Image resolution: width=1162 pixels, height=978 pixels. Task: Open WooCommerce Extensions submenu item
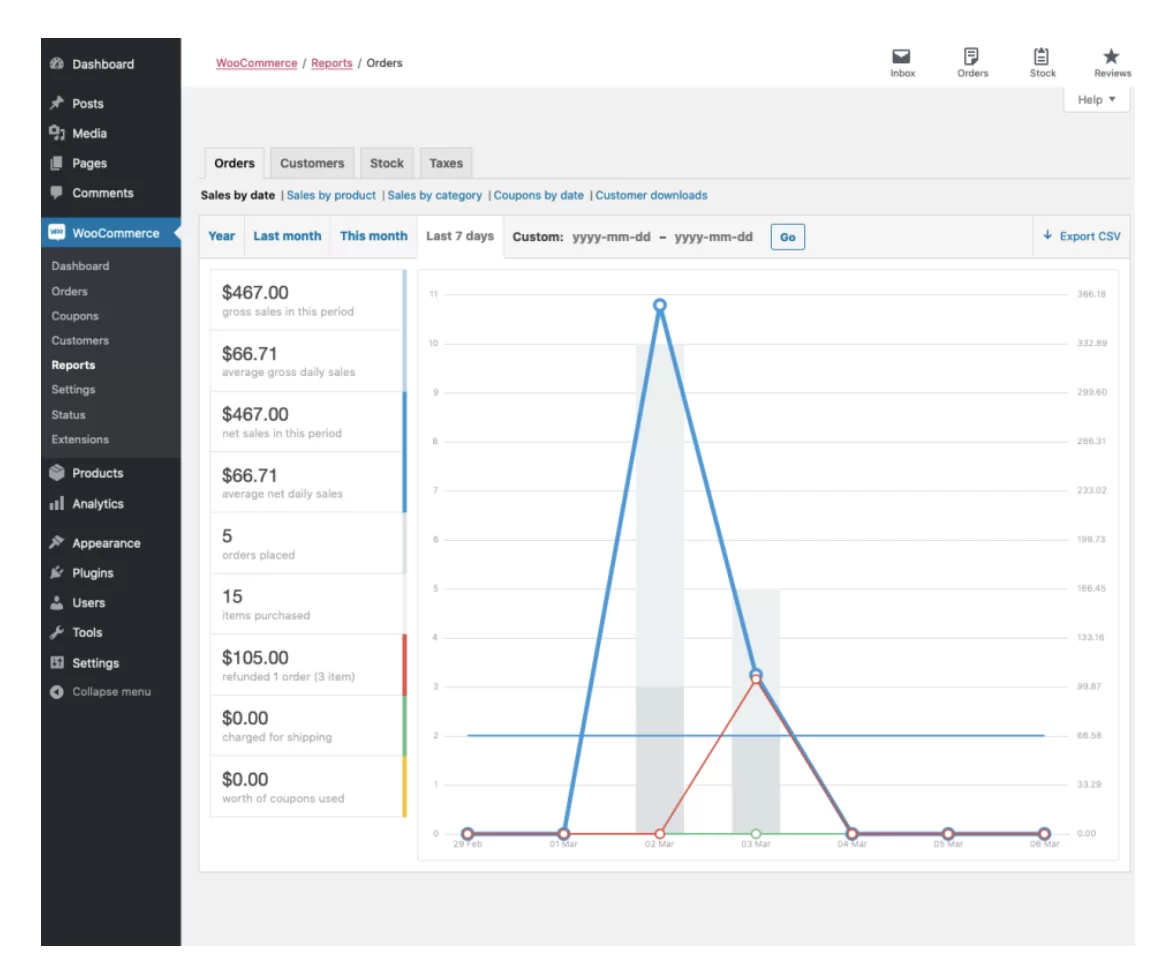click(x=80, y=439)
